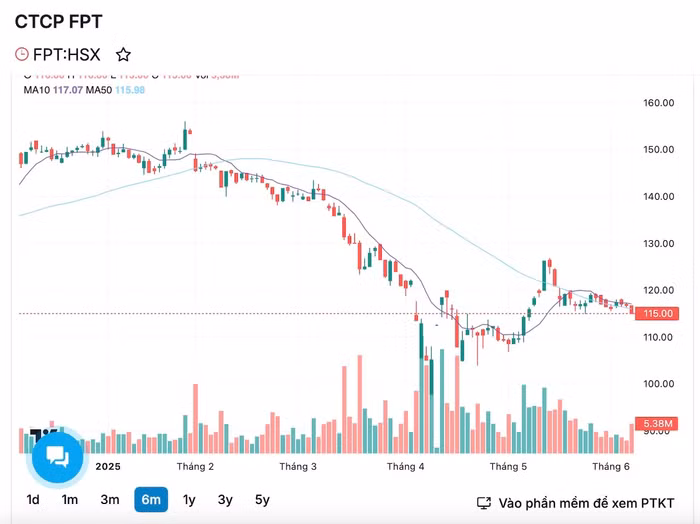Switch chart to 1y range
This screenshot has height=524, width=700.
(x=189, y=499)
